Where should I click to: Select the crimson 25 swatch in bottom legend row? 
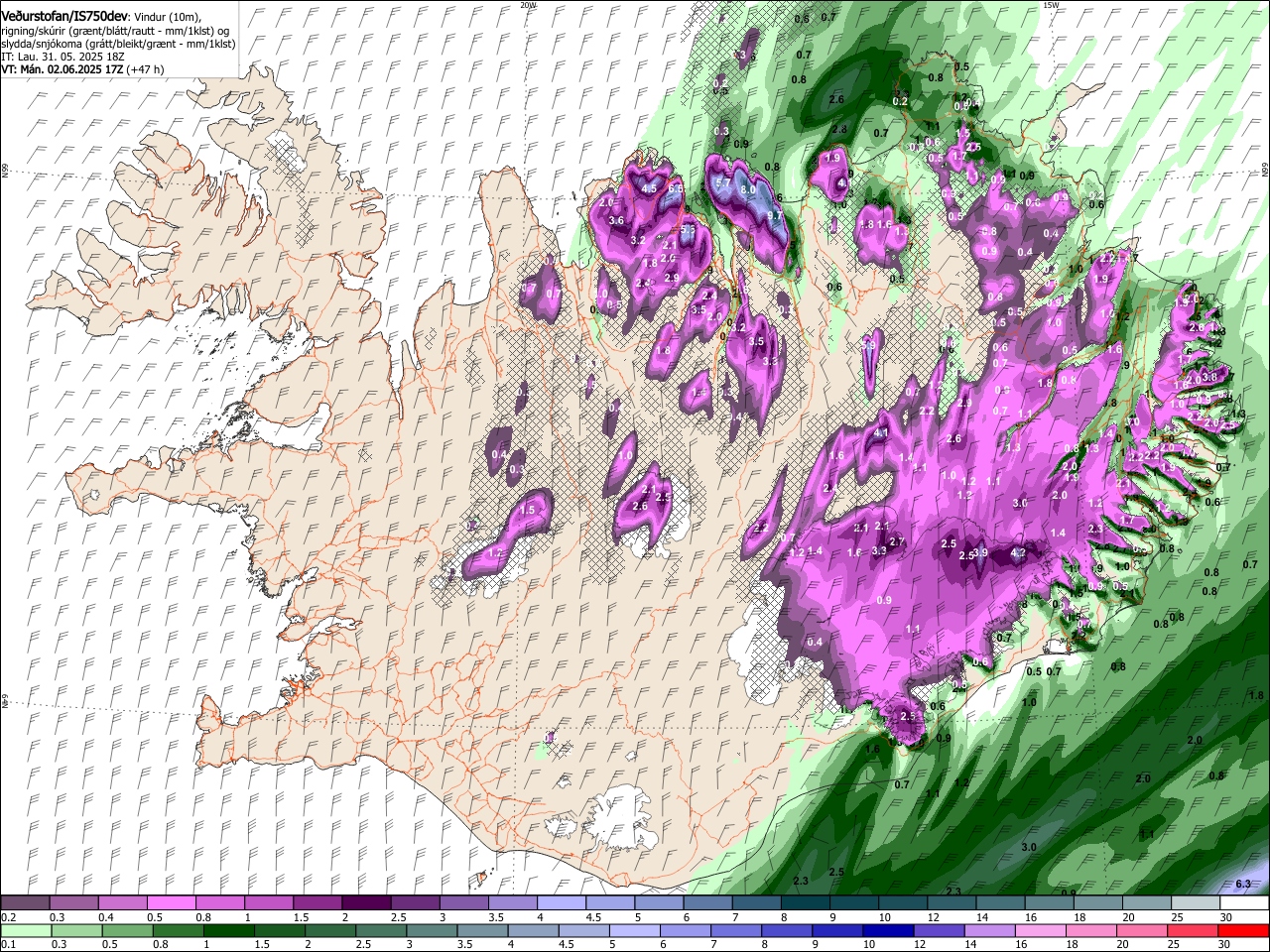pyautogui.click(x=1194, y=930)
